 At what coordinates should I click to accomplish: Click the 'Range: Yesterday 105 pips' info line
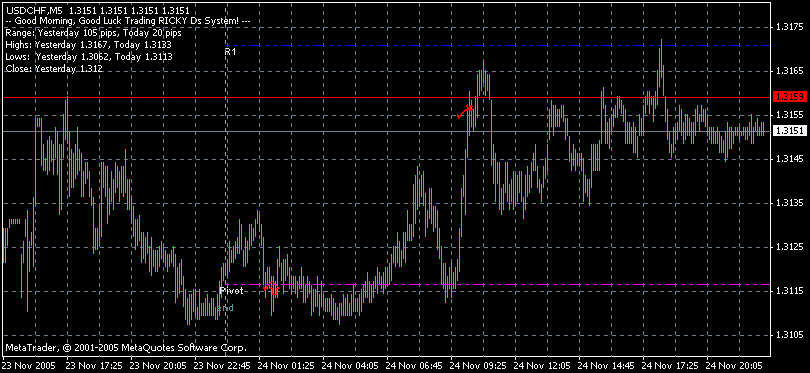pyautogui.click(x=93, y=33)
